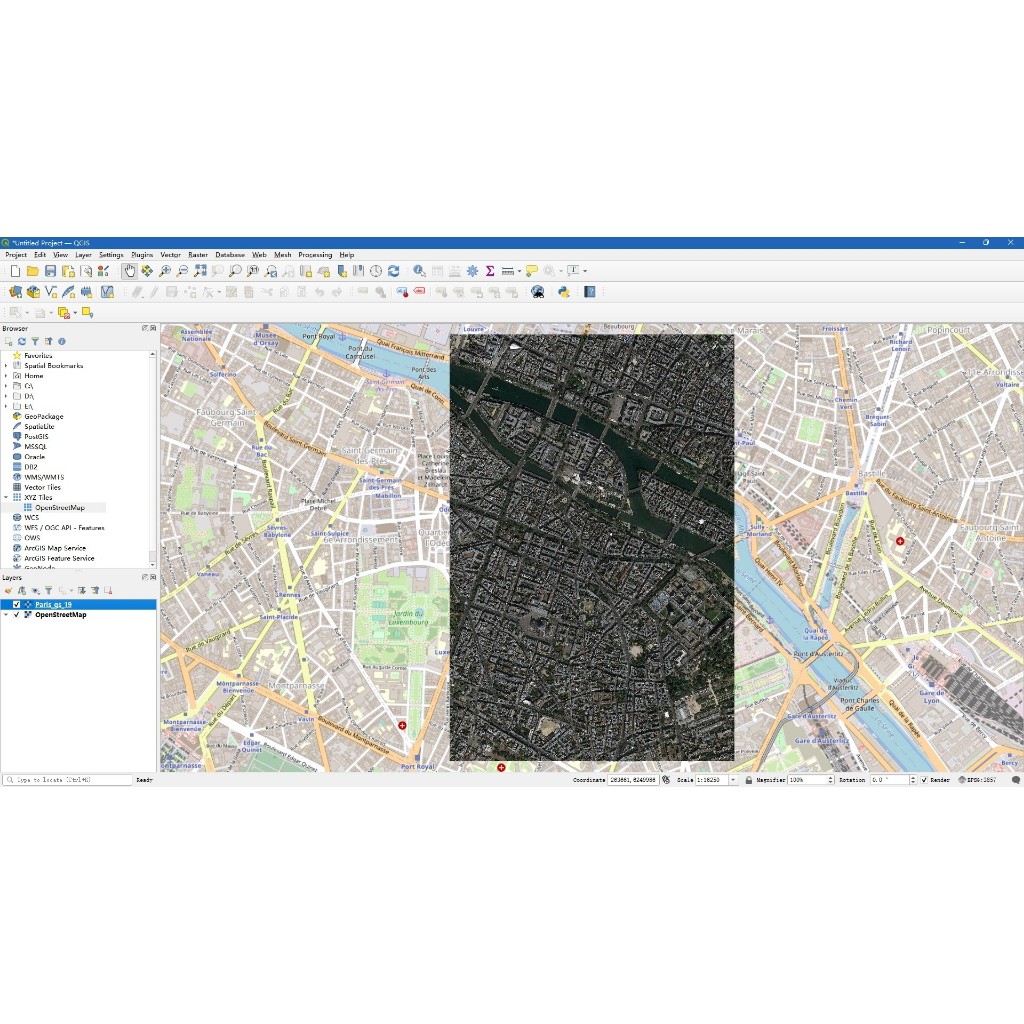Viewport: 1024px width, 1024px height.
Task: Open the Vector menu
Action: pyautogui.click(x=170, y=255)
